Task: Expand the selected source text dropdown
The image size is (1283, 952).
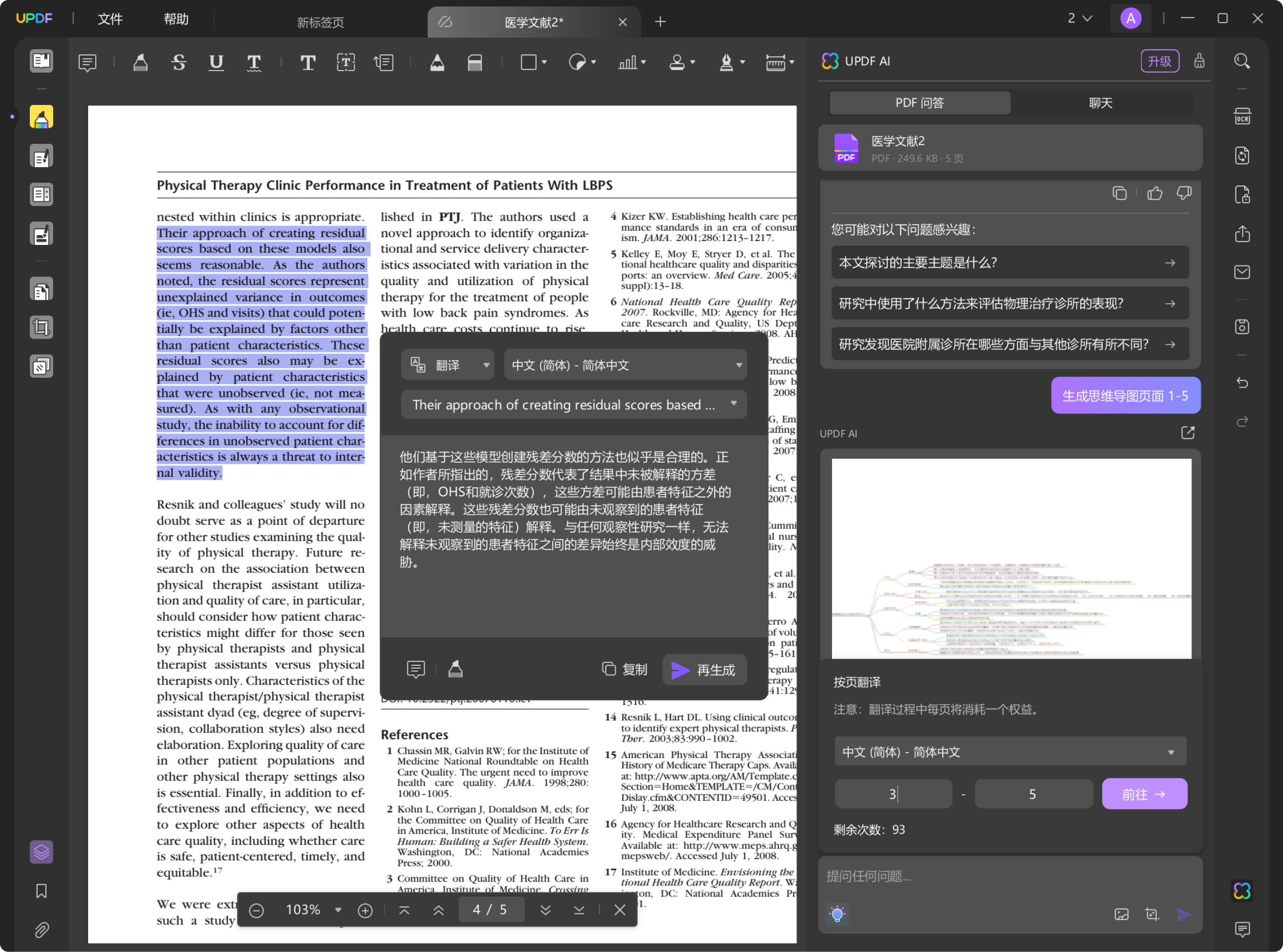Action: pos(574,405)
